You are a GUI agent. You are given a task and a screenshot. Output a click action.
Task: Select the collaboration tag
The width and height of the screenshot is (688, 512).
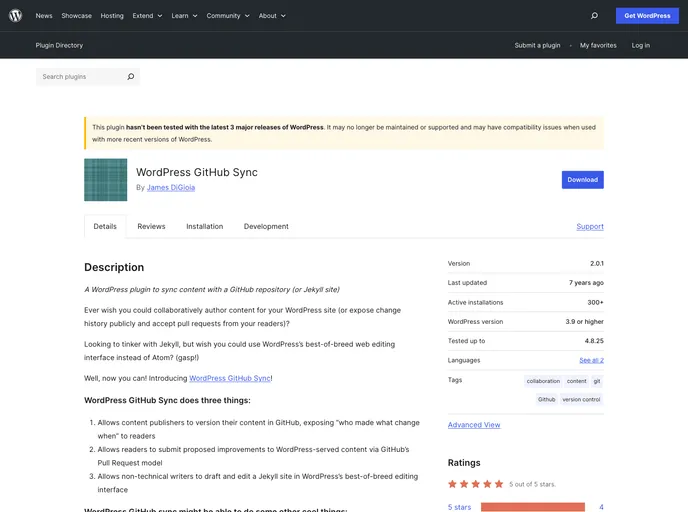[543, 381]
